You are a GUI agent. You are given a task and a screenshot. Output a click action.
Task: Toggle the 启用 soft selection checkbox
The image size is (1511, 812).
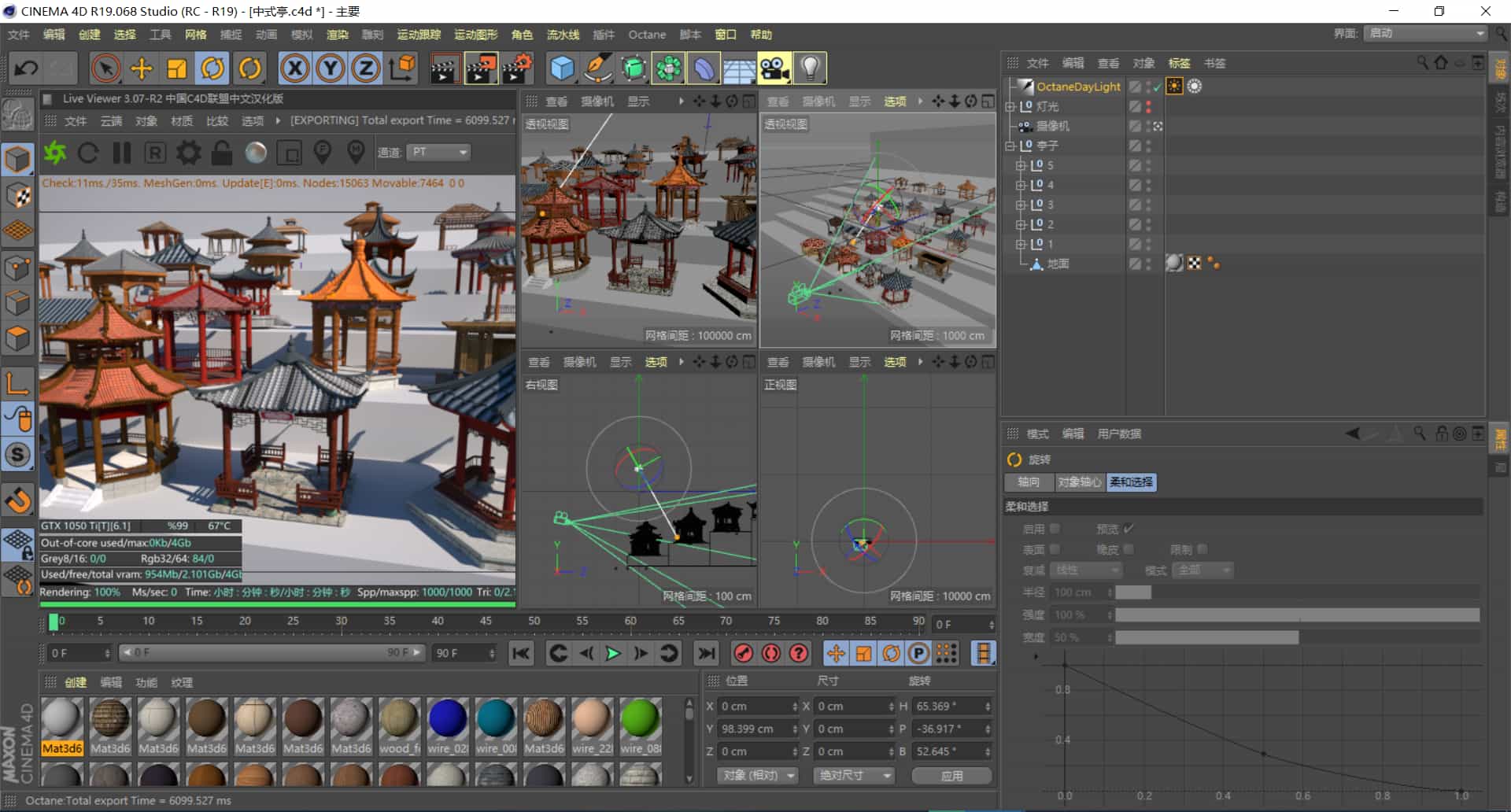pyautogui.click(x=1055, y=529)
